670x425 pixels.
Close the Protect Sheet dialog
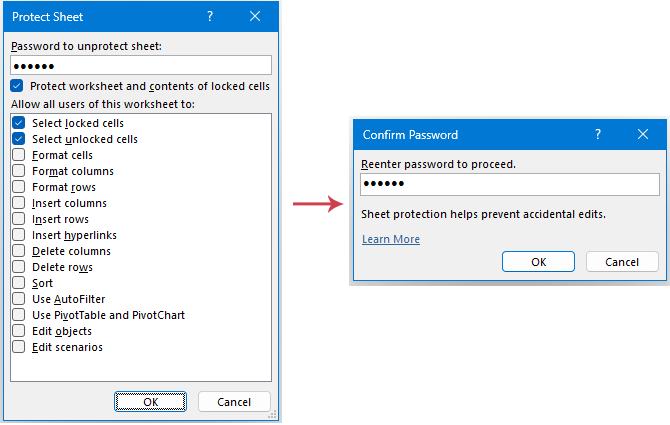[x=255, y=16]
